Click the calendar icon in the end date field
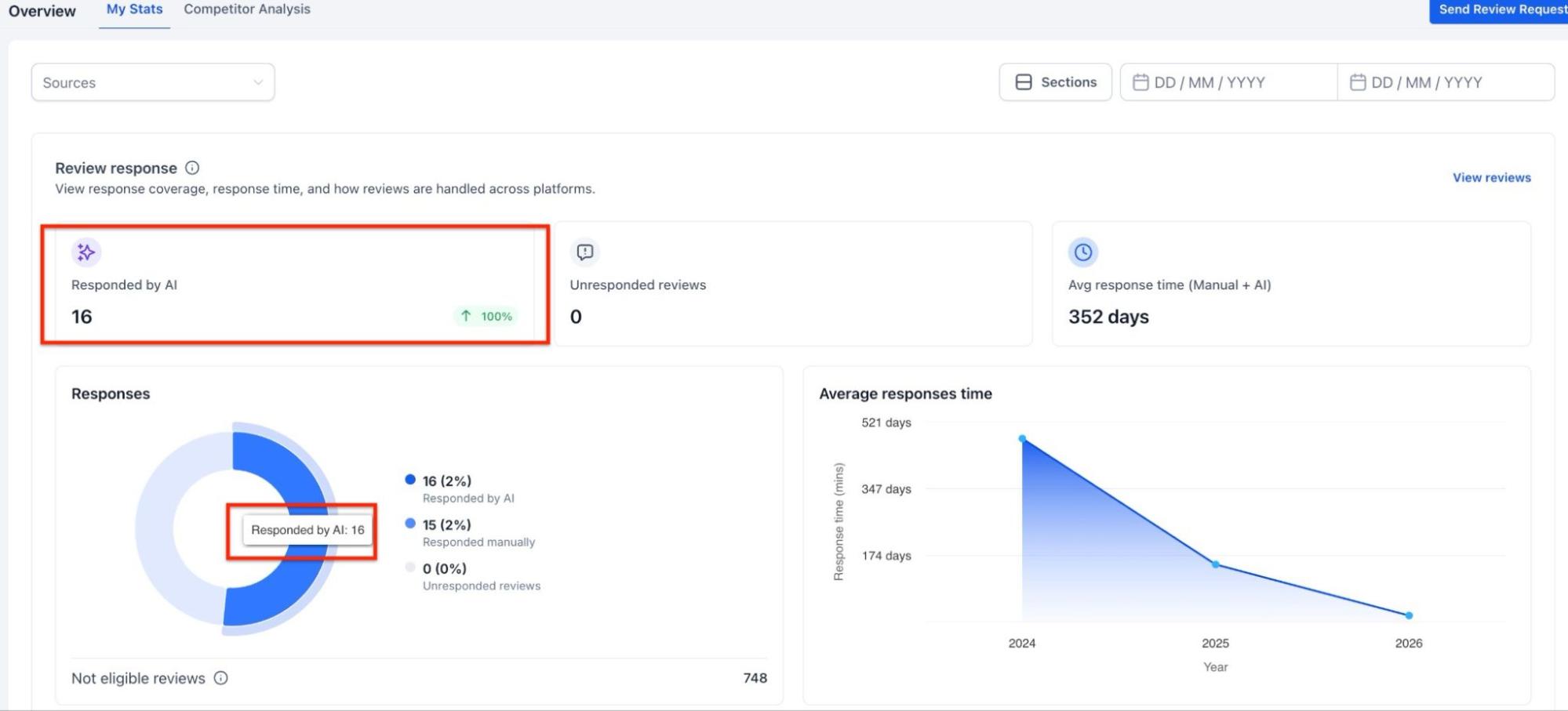The height and width of the screenshot is (711, 1568). click(1358, 82)
